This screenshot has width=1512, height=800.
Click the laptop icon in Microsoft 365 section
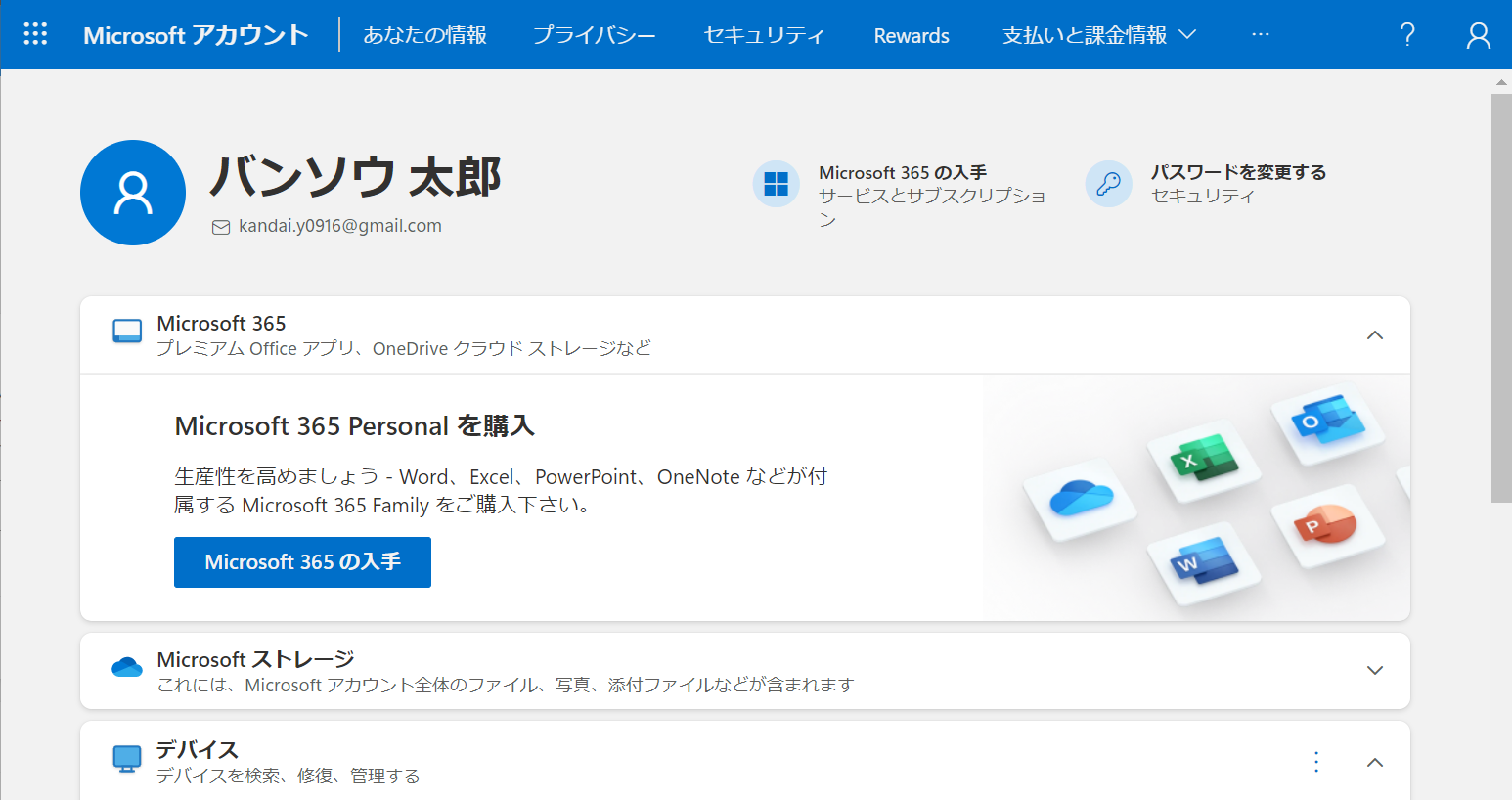(x=127, y=332)
